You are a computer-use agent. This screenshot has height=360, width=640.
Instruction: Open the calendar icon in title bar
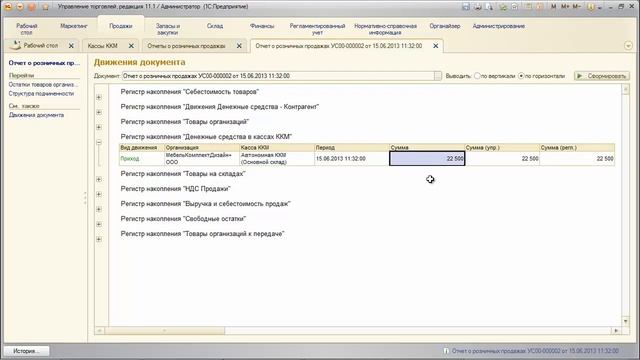pyautogui.click(x=540, y=7)
